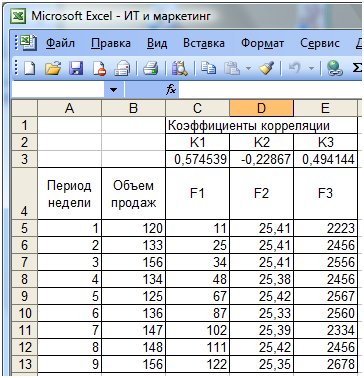The image size is (364, 378).
Task: Click cell labeled K2
Action: pyautogui.click(x=261, y=142)
